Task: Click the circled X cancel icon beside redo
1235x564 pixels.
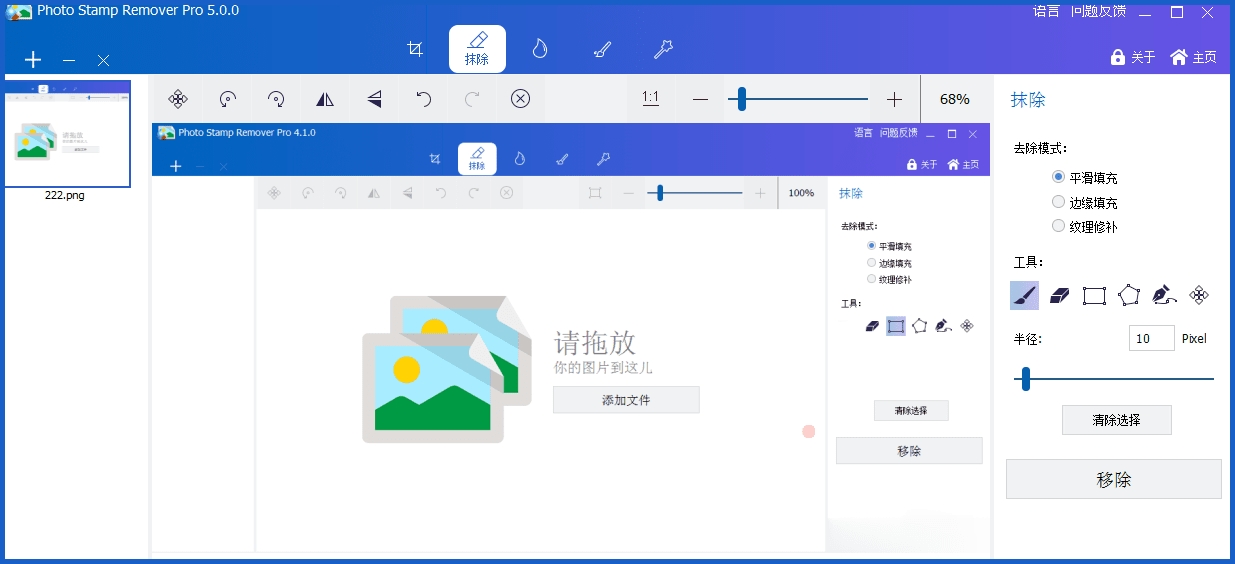Action: [520, 98]
